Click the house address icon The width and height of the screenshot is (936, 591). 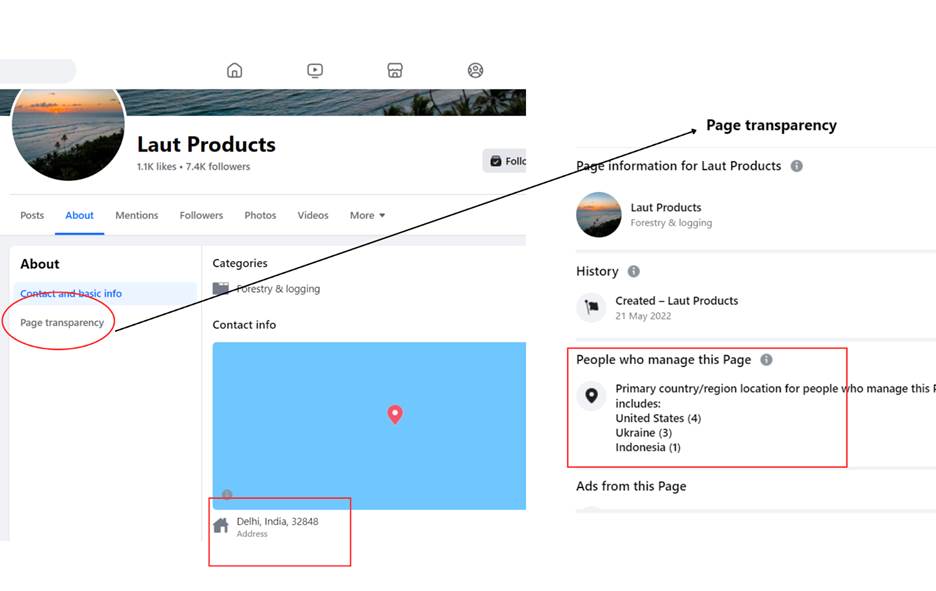tap(221, 525)
